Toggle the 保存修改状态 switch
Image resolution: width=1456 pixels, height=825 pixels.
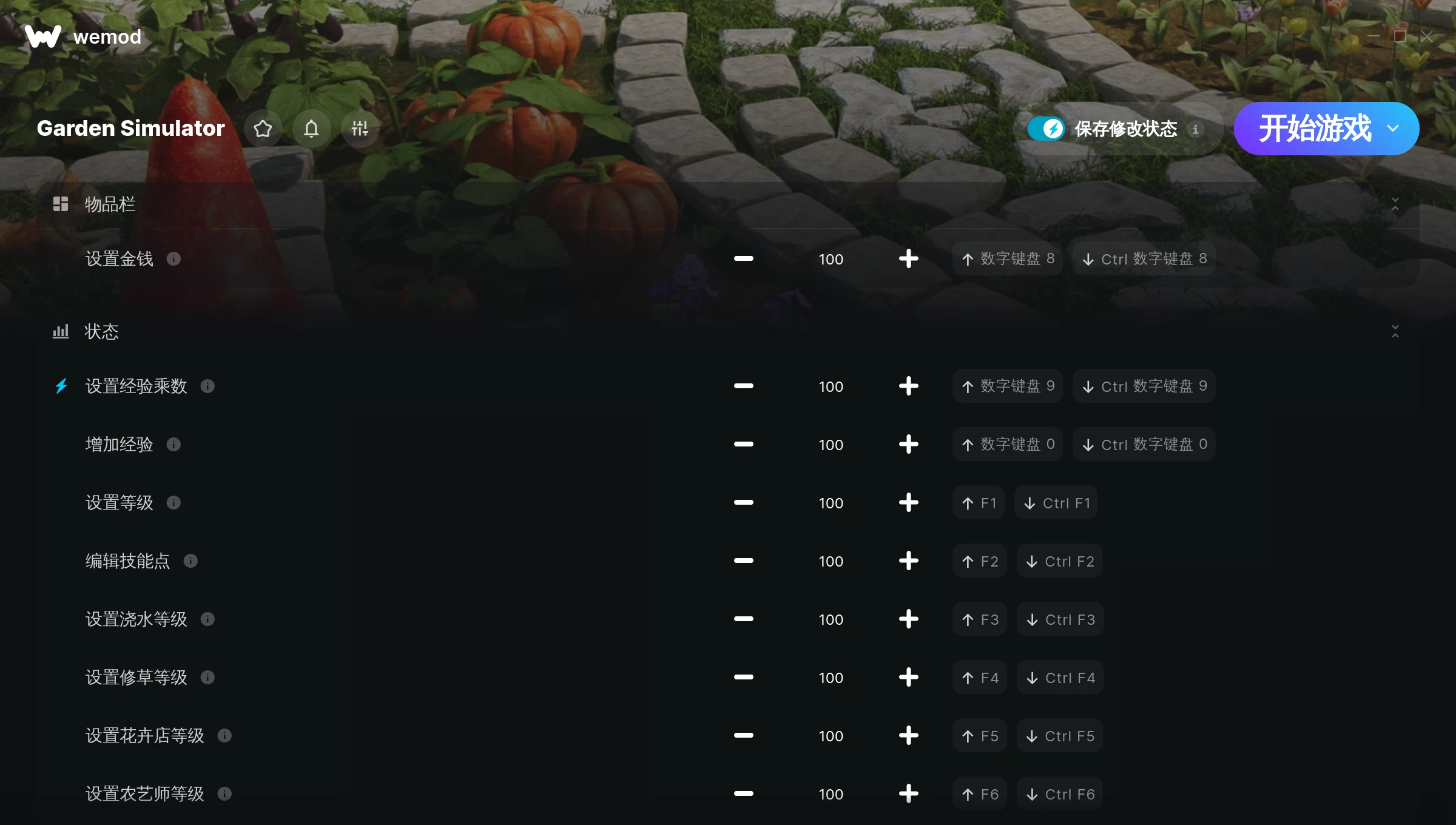(1046, 129)
